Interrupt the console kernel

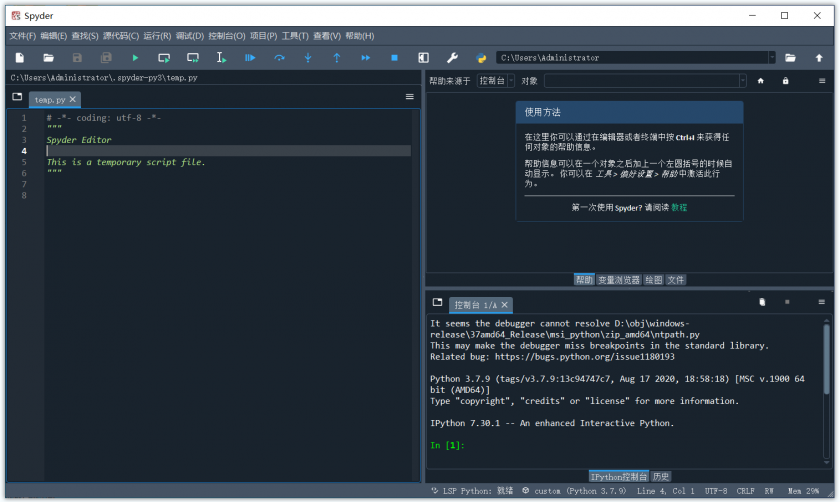787,302
